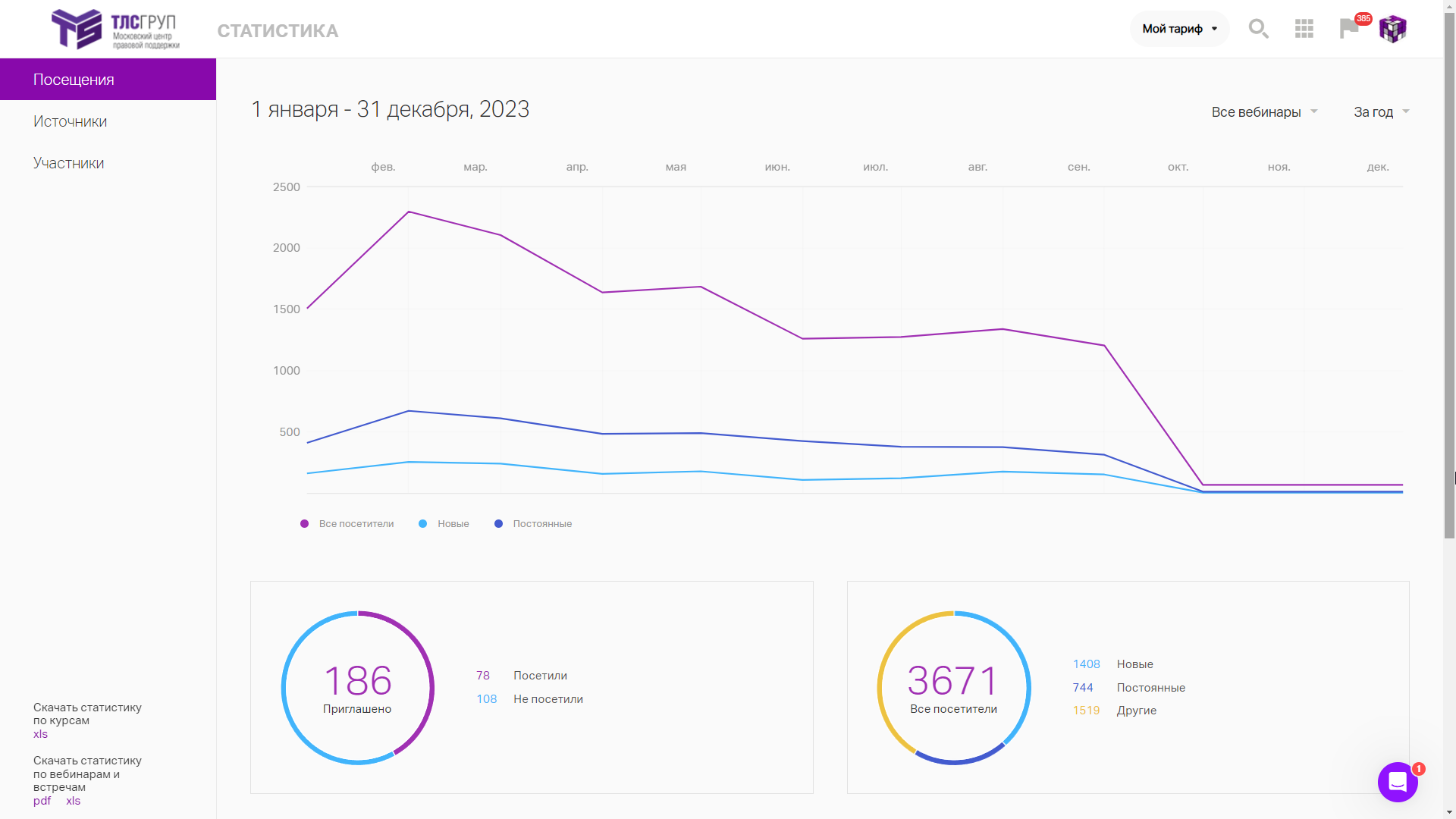Download webinar statistics as pdf
Image resolution: width=1456 pixels, height=819 pixels.
(42, 801)
